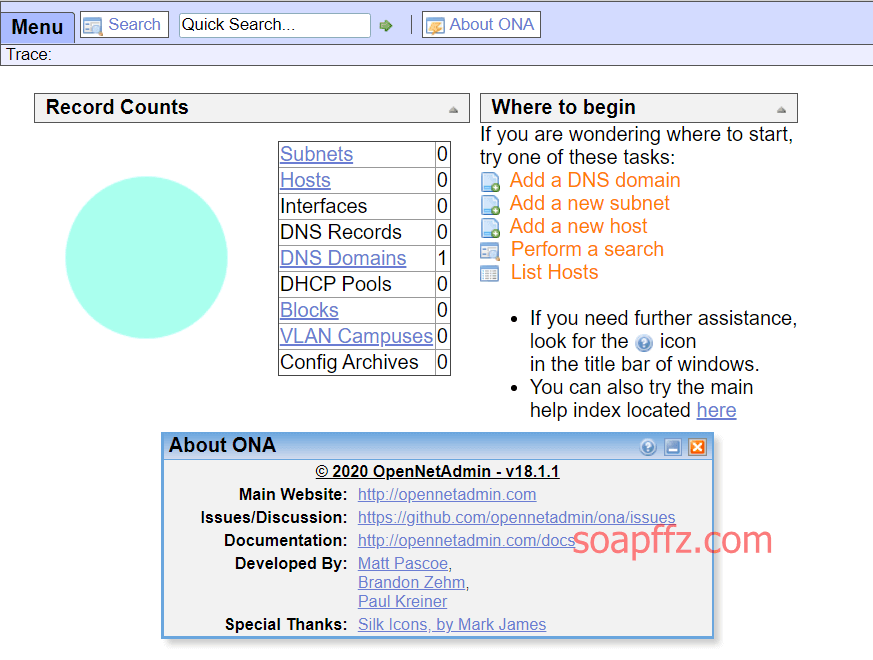The image size is (873, 660).
Task: Click the DNS Records row label
Action: 341,232
